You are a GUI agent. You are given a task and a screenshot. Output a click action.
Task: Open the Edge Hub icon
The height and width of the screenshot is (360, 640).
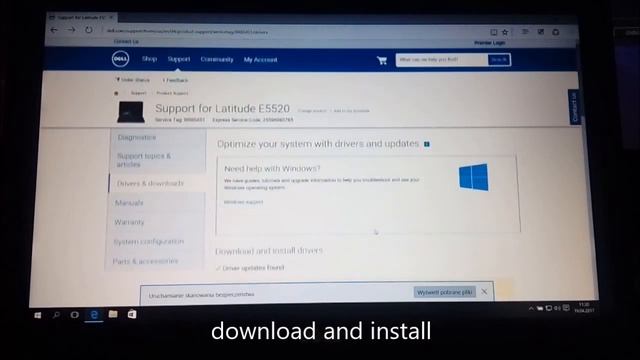(x=525, y=32)
